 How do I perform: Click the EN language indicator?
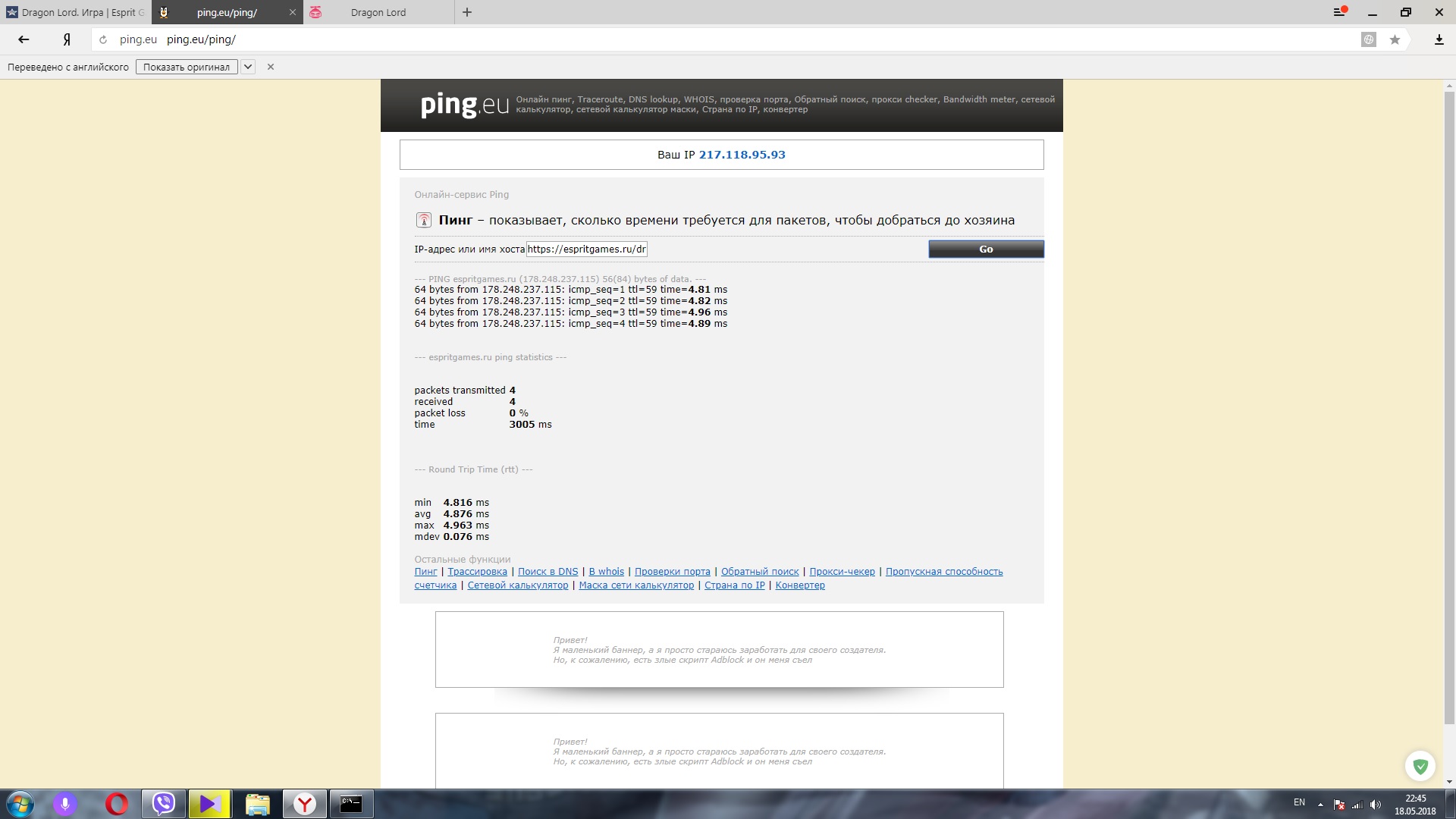tap(1299, 802)
